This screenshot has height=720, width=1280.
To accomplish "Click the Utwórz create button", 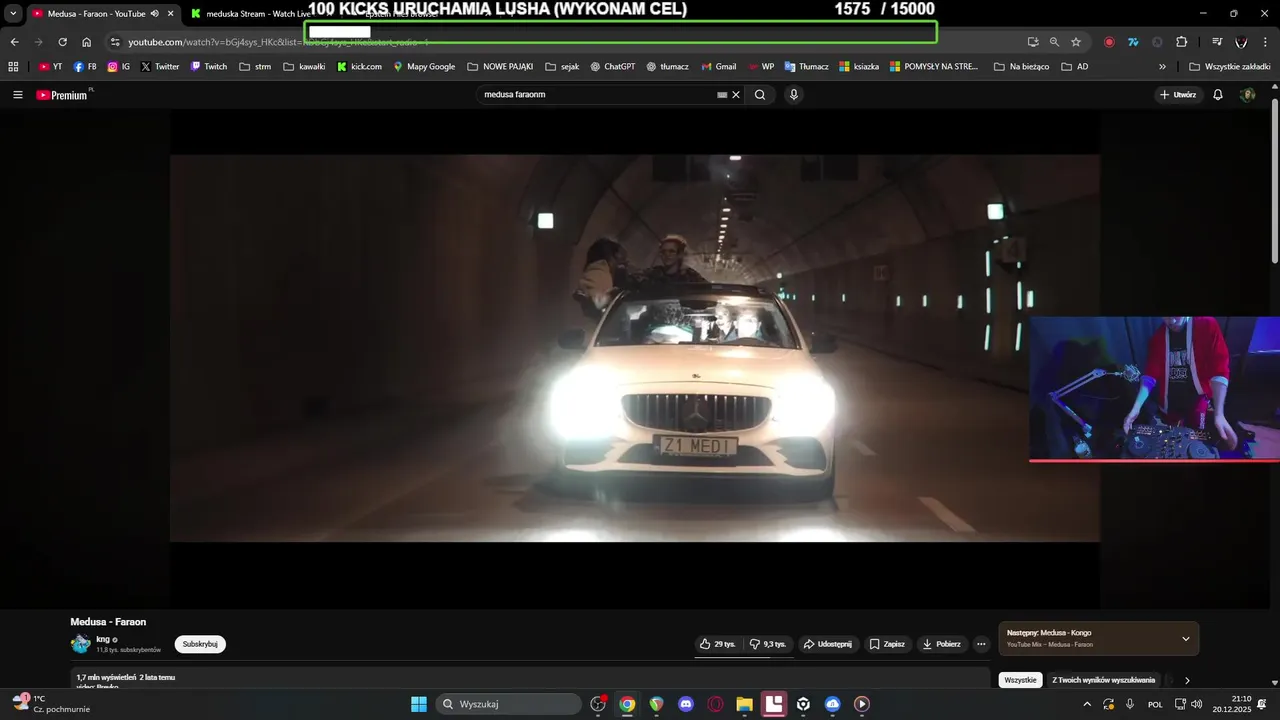I will point(1178,95).
